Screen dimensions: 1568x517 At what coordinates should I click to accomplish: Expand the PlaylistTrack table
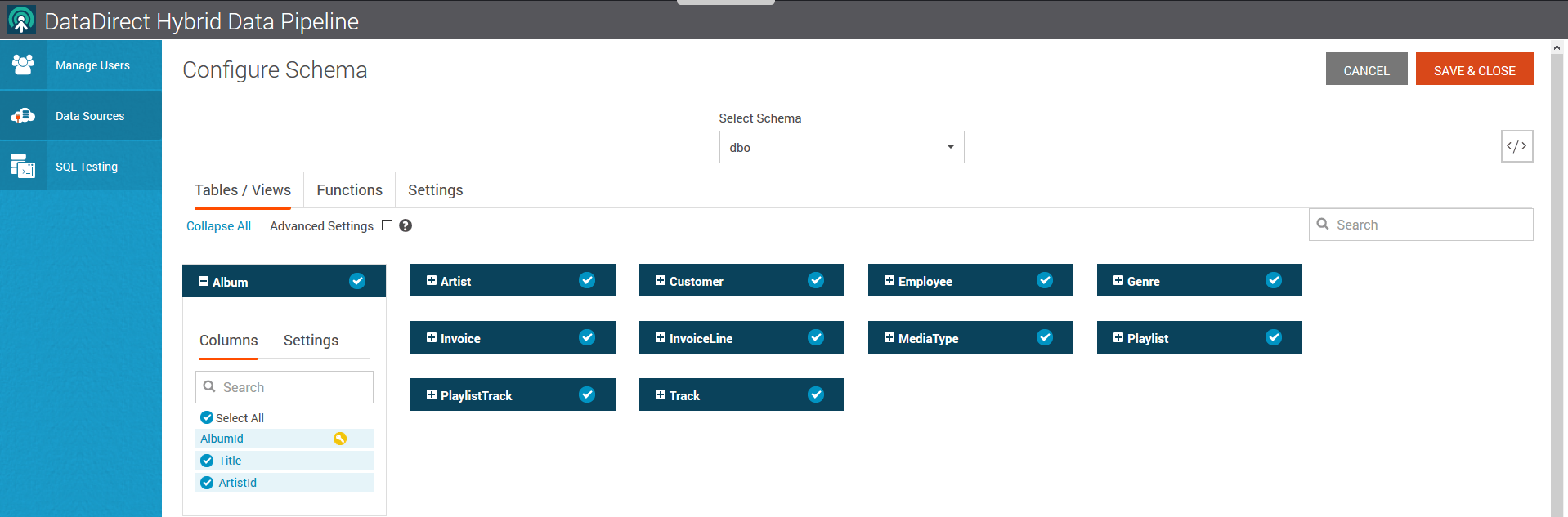click(432, 394)
